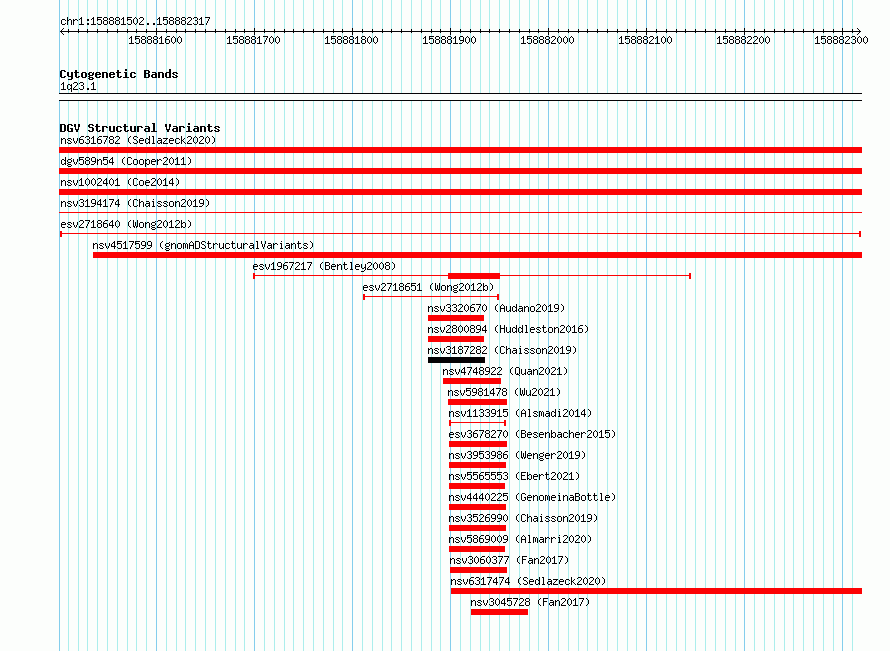Click the nsv6317474 (Sedlazeck2020) label
Screen dimensions: 890x651
[528, 581]
